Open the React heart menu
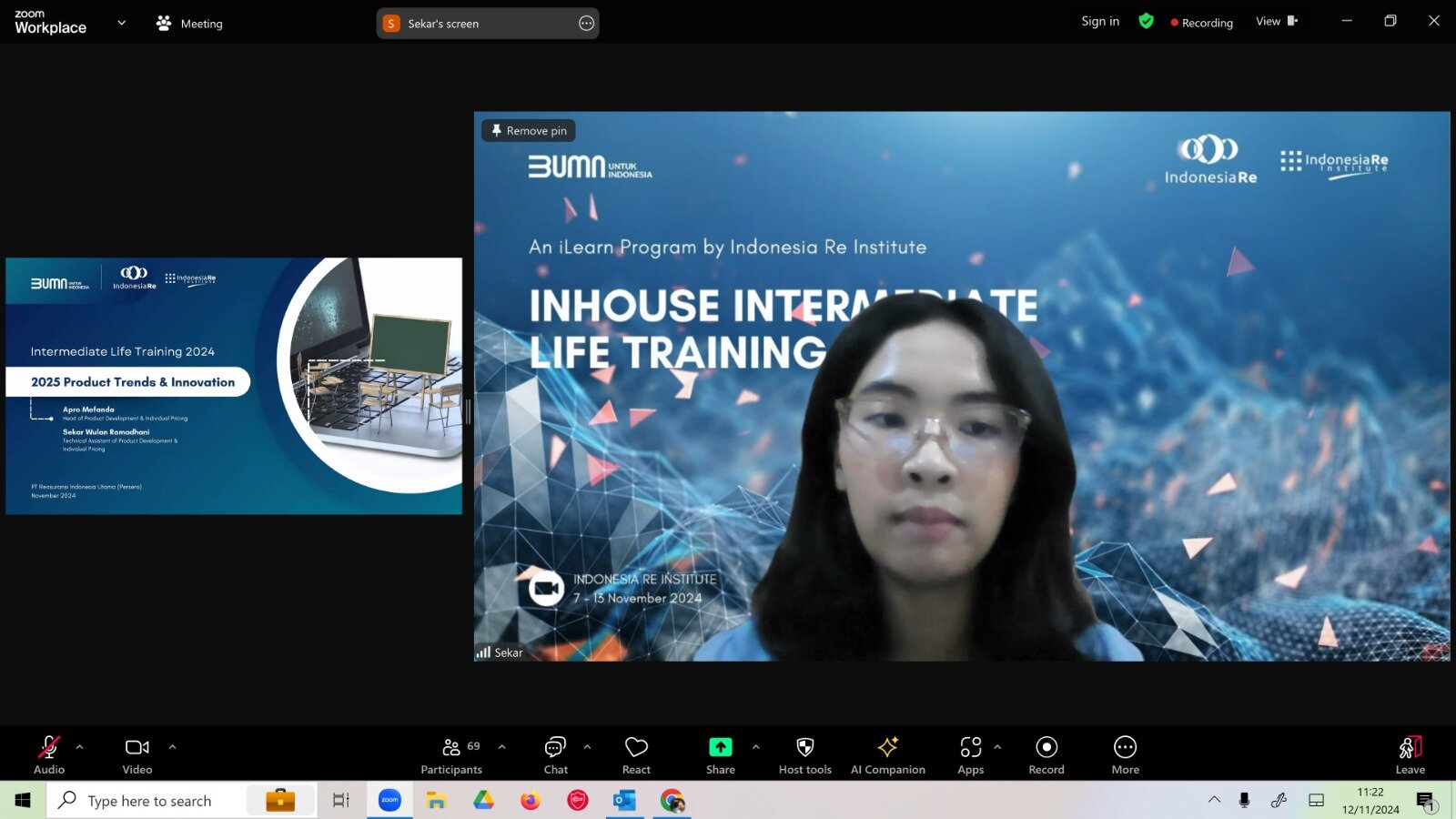1456x819 pixels. pos(636,754)
